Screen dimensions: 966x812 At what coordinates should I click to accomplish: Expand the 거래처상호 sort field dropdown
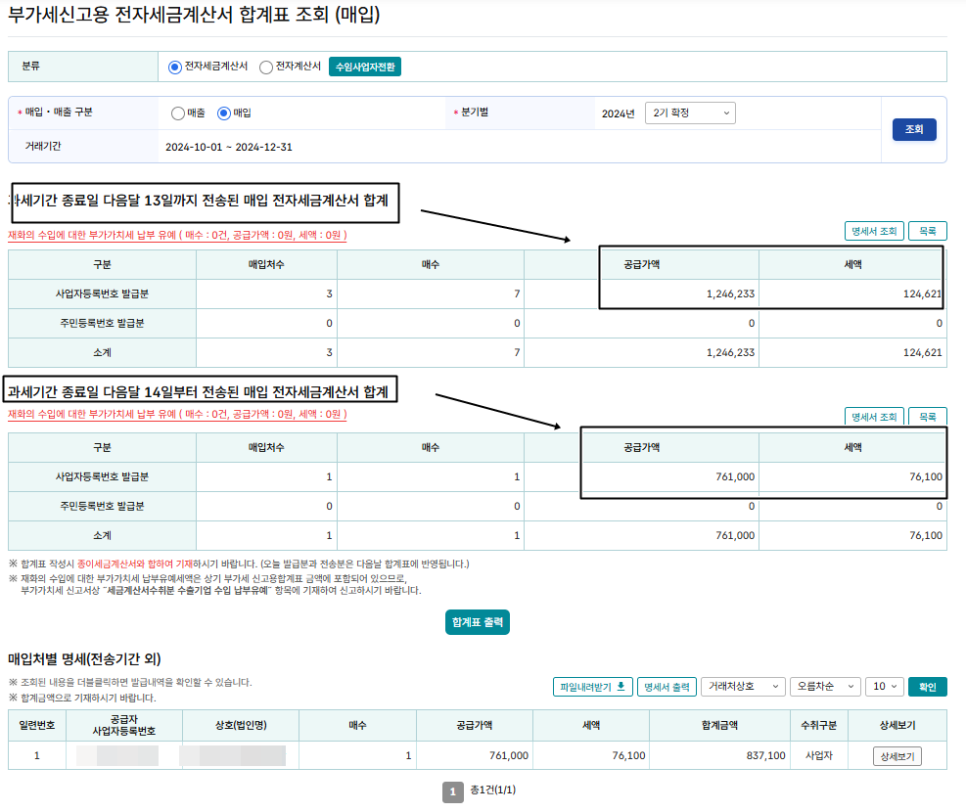click(743, 687)
